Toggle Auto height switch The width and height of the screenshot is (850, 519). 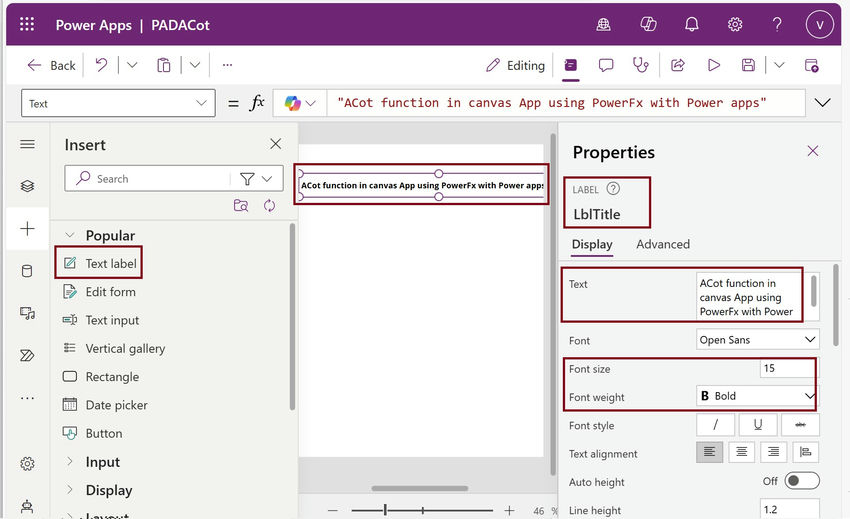tap(801, 481)
